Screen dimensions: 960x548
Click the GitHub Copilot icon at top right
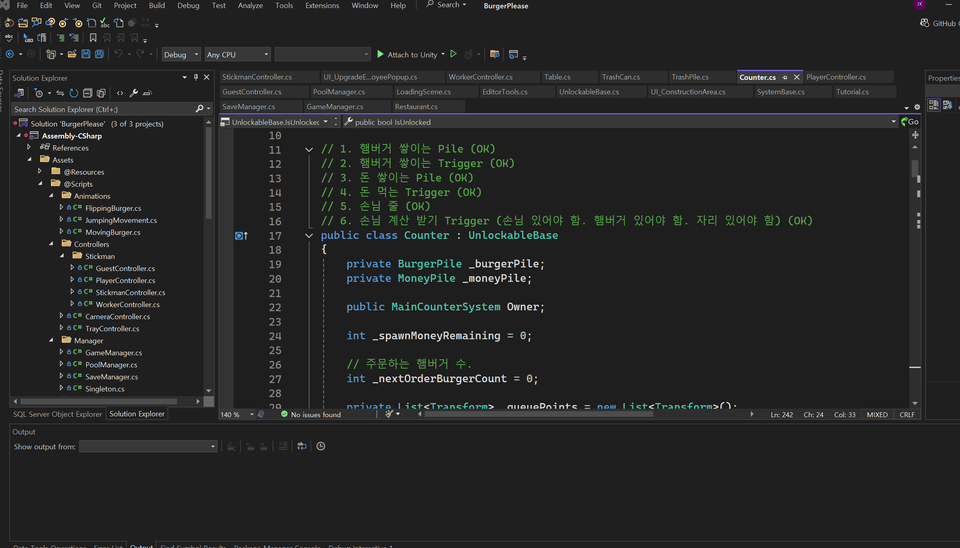point(924,23)
